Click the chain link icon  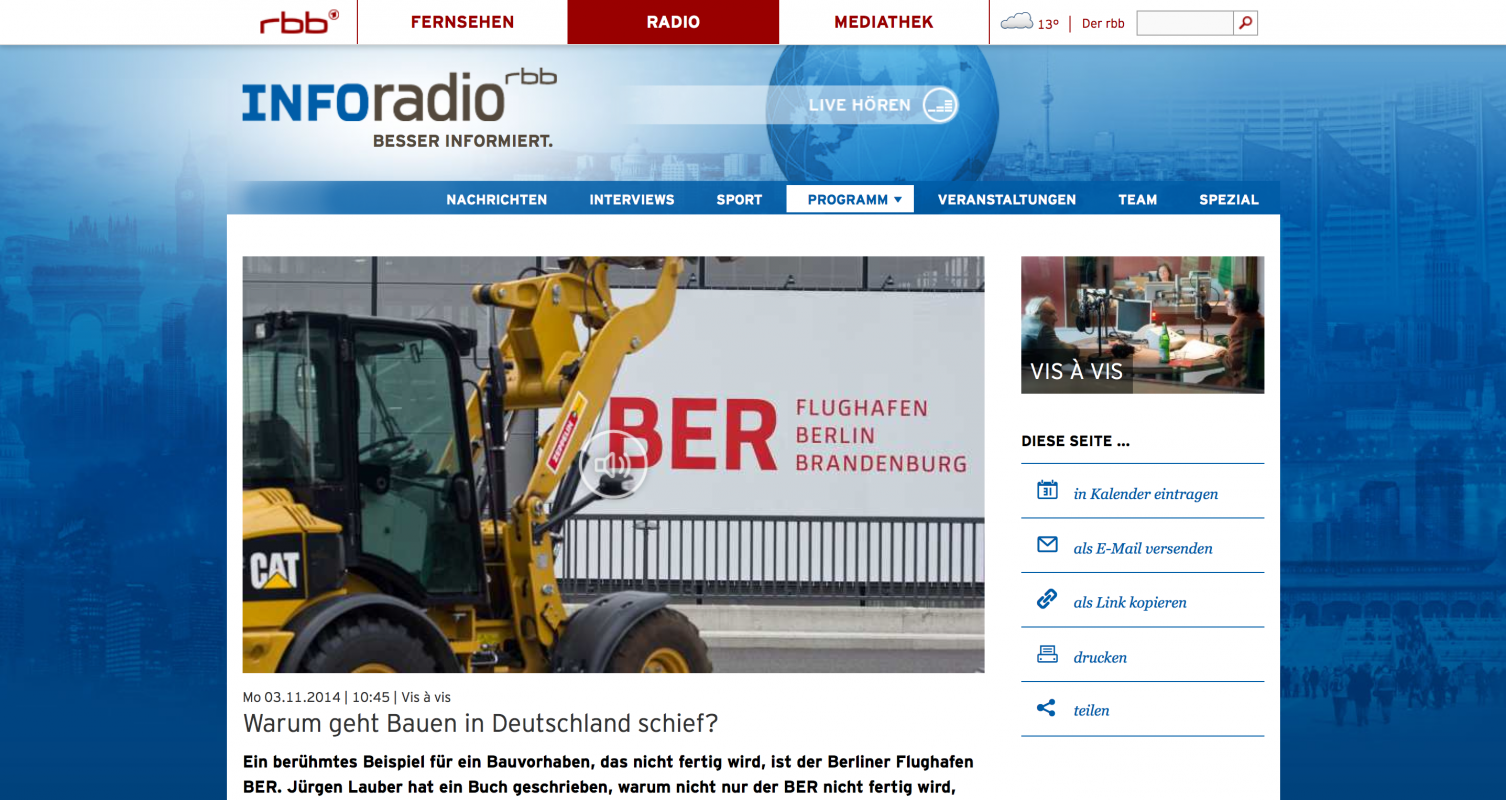tap(1047, 599)
